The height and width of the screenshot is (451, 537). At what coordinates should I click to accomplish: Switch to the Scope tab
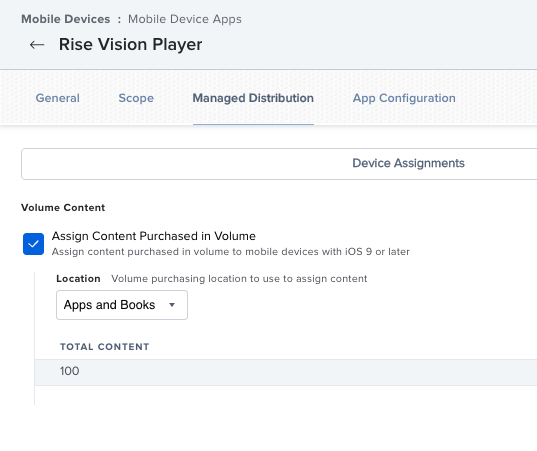[136, 98]
